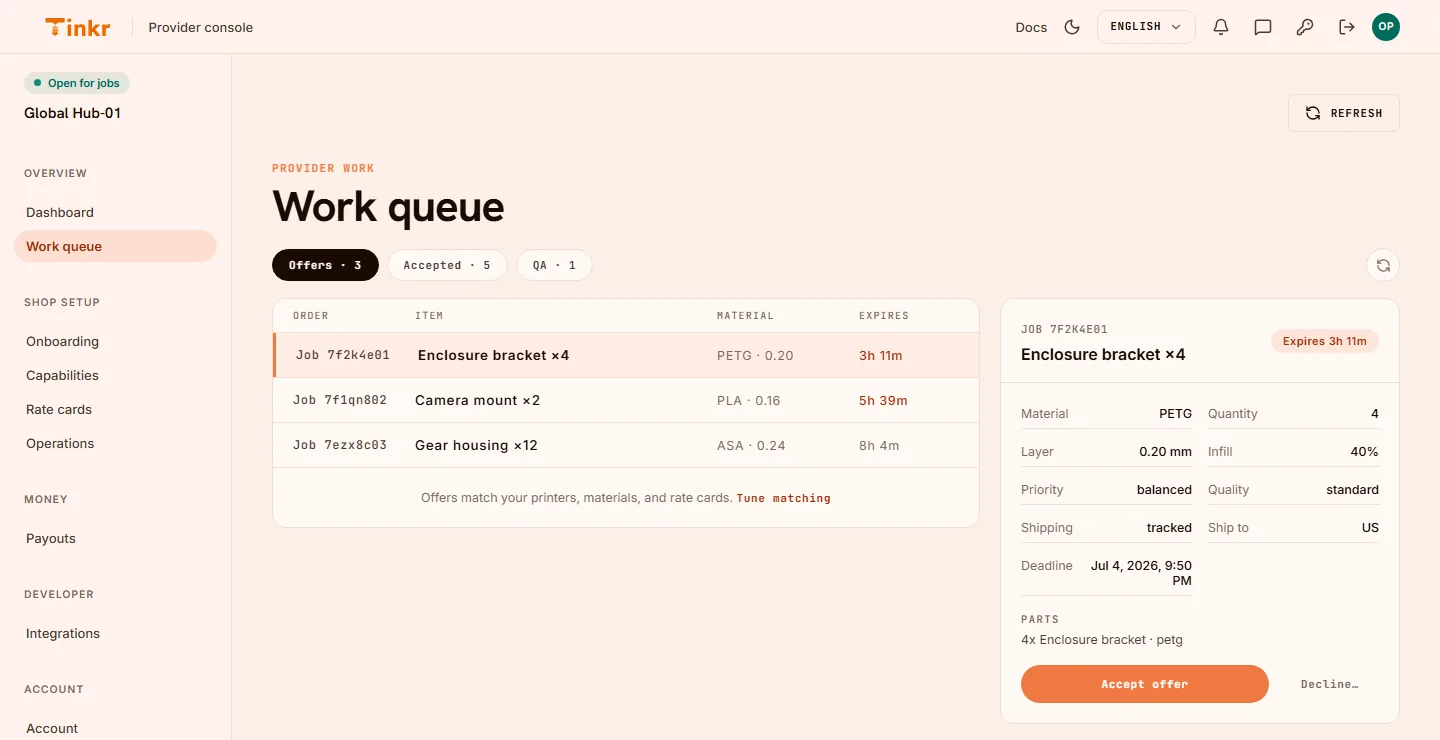Click the sign out icon
This screenshot has height=740, width=1440.
pos(1347,27)
